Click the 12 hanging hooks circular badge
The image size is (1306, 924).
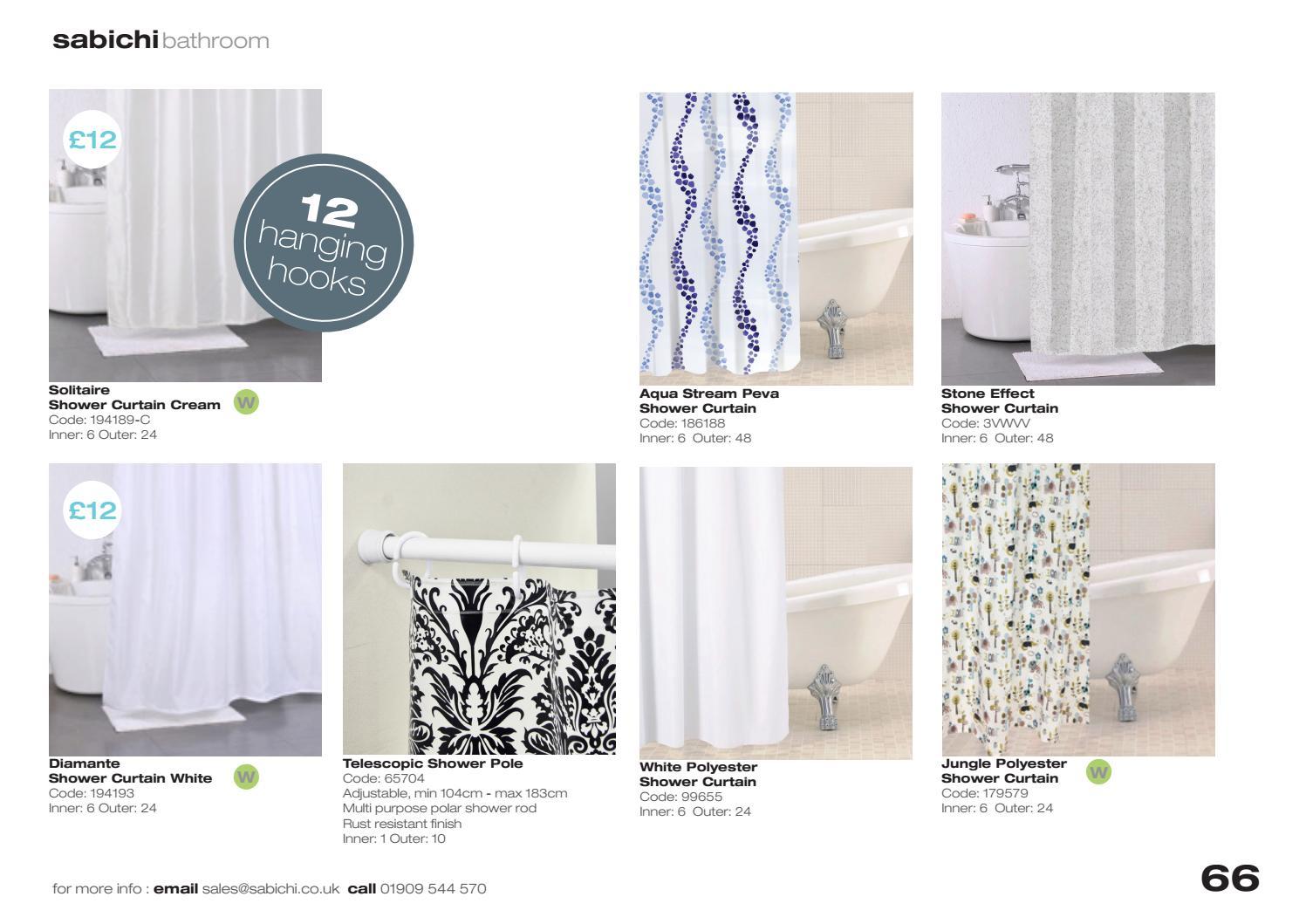coord(324,244)
